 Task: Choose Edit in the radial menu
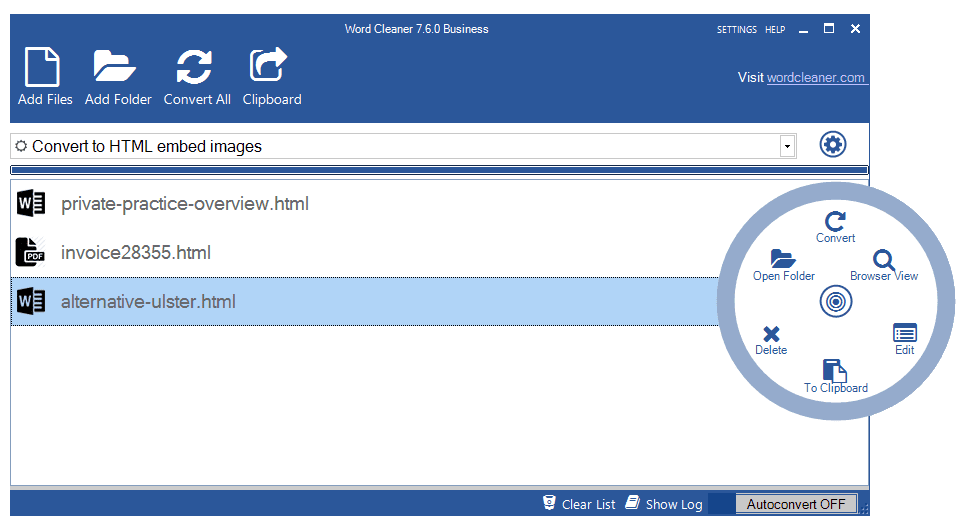pyautogui.click(x=904, y=339)
